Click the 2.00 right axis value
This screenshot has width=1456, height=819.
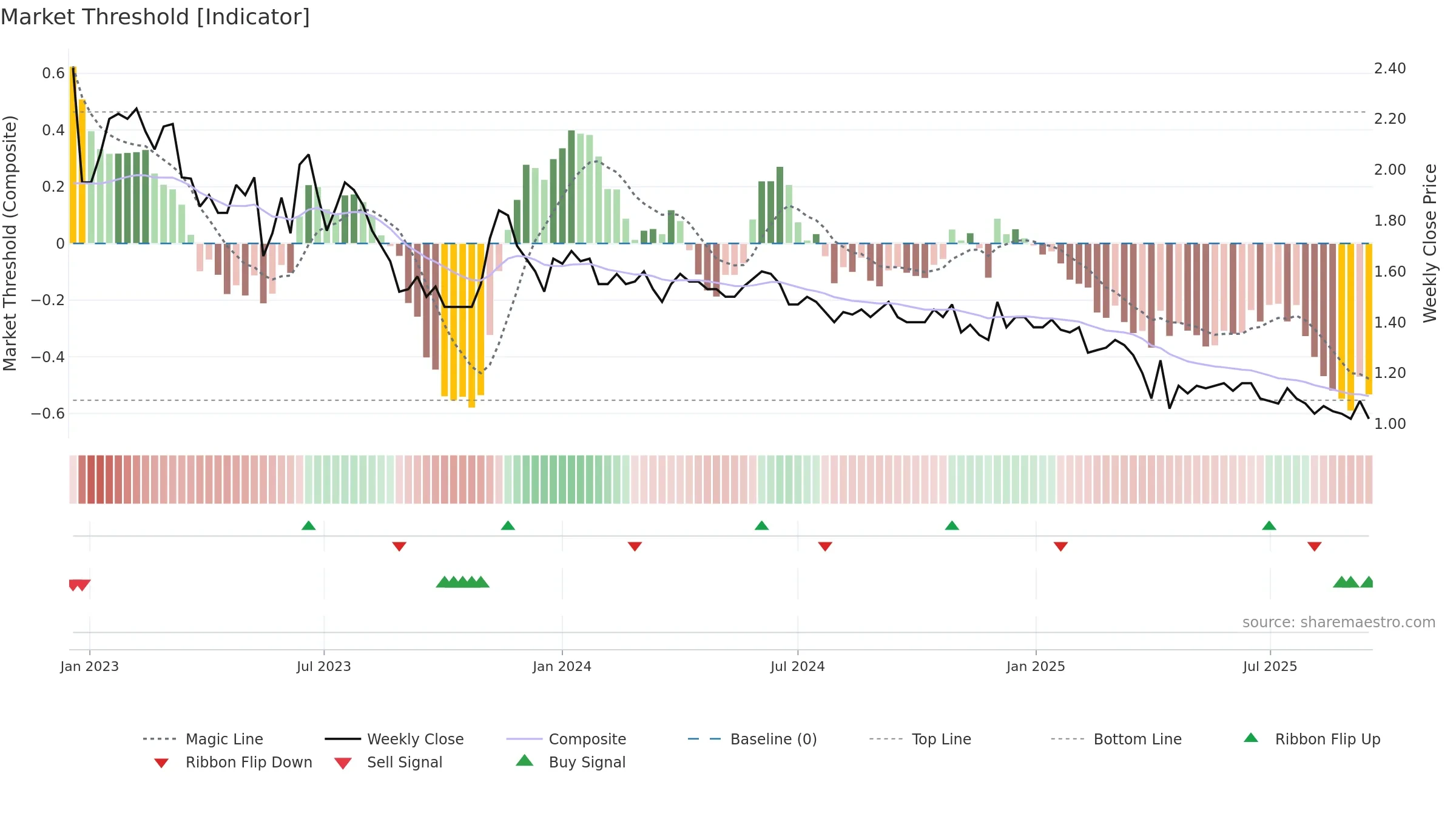pyautogui.click(x=1390, y=170)
